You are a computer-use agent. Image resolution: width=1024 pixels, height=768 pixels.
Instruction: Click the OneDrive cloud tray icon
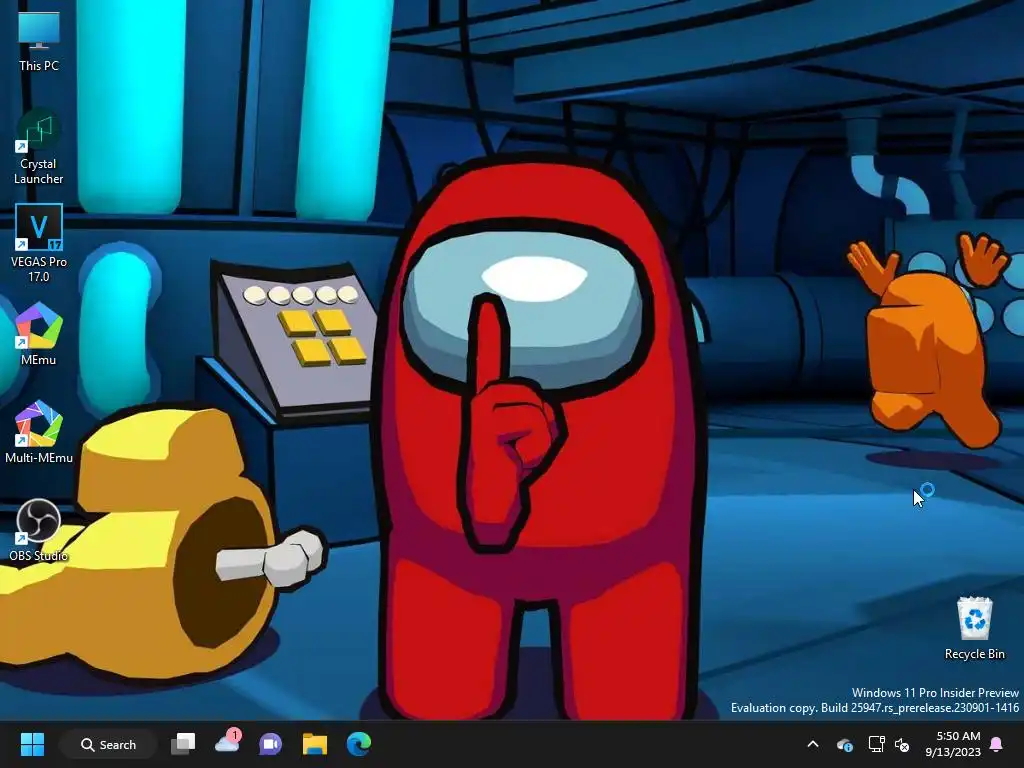click(x=845, y=744)
